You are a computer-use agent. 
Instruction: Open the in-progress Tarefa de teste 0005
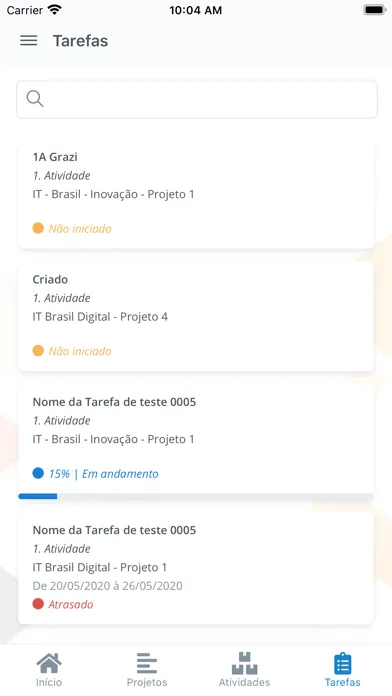pos(196,442)
